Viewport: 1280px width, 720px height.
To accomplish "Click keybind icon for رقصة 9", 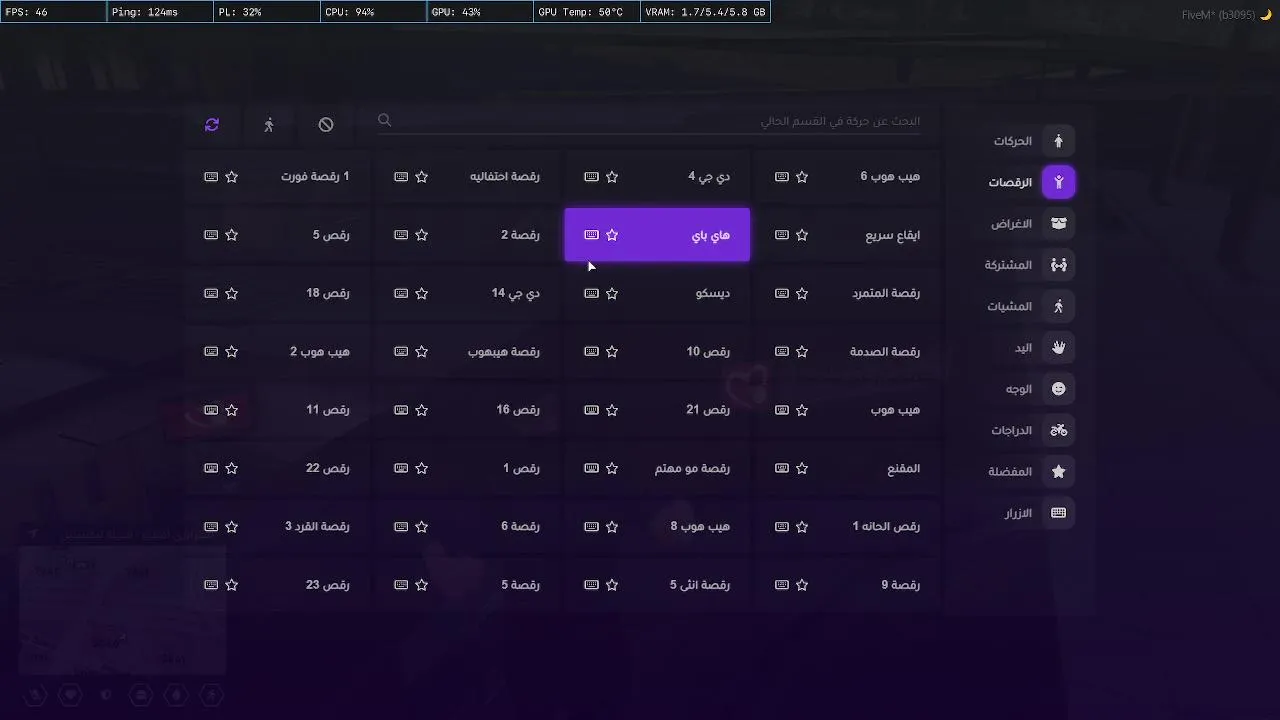I will point(782,585).
